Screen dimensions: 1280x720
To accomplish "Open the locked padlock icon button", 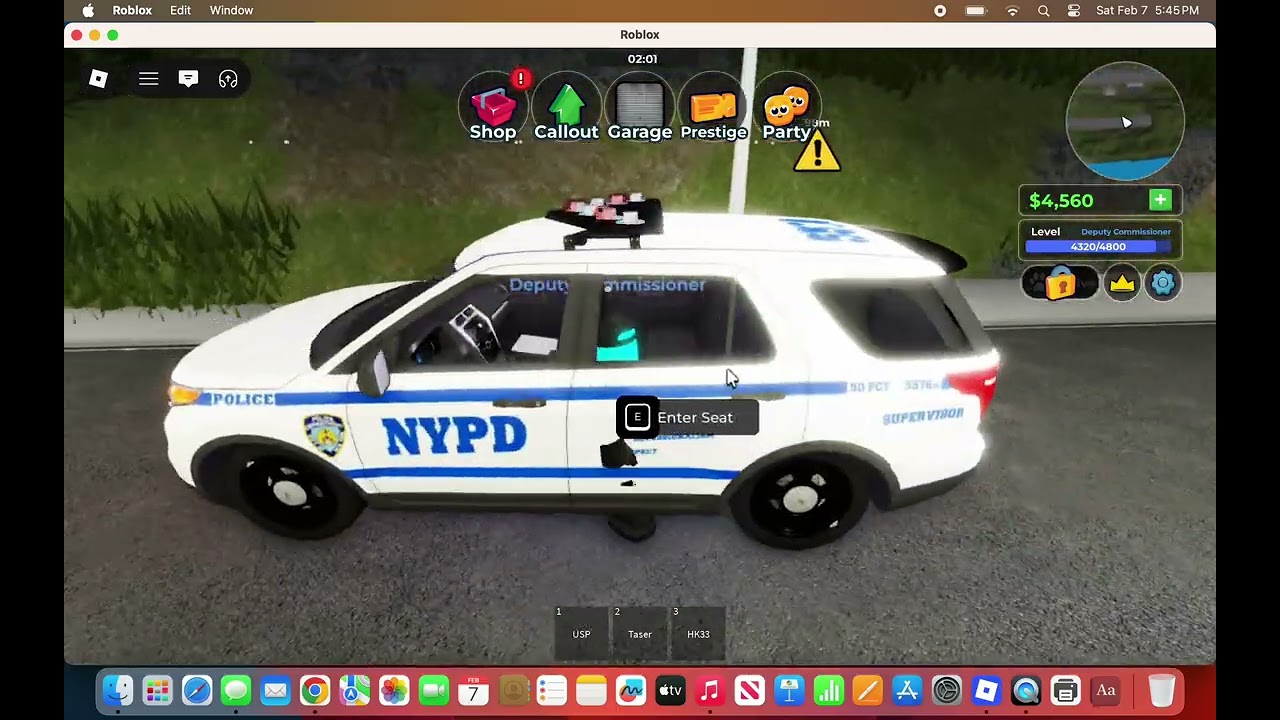I will (1060, 284).
